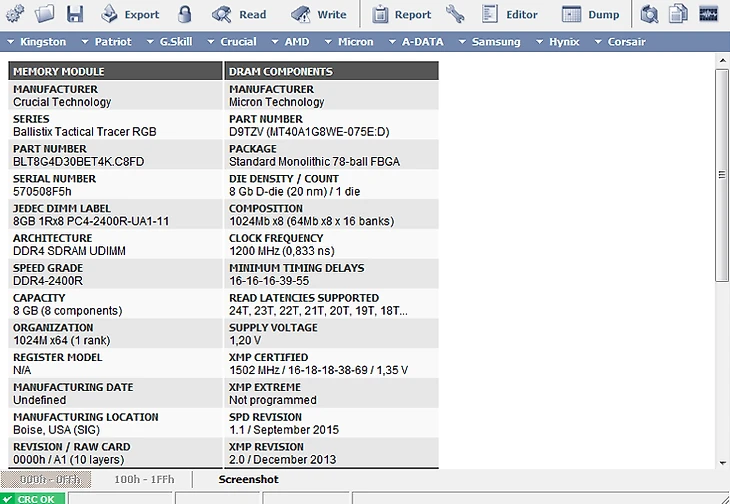Click the window resize grip corner
This screenshot has height=504, width=730.
click(x=724, y=499)
